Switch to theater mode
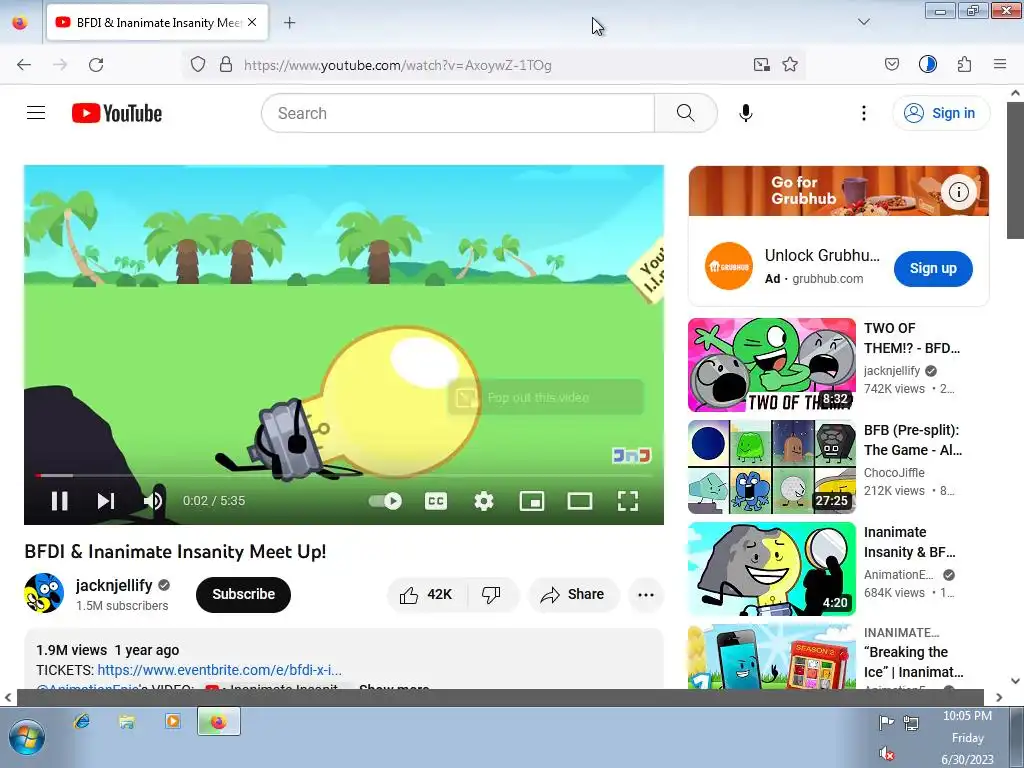This screenshot has width=1024, height=768. point(580,501)
